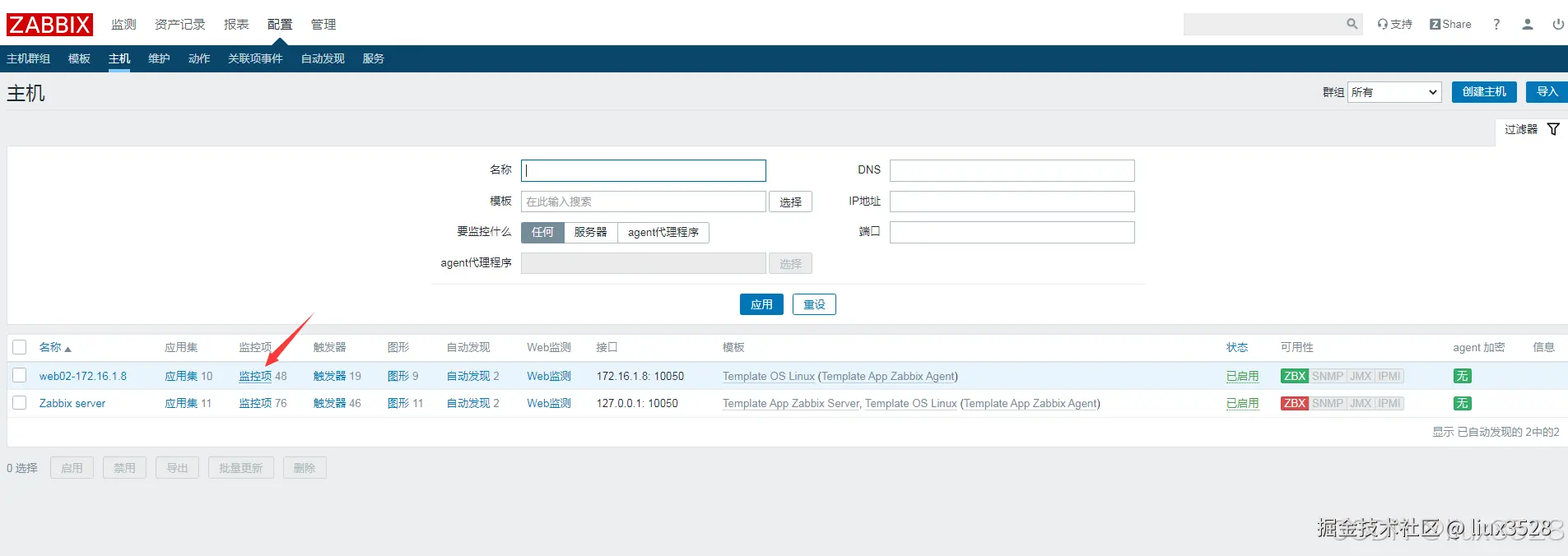Open the Share link
The width and height of the screenshot is (1568, 556).
1450,24
